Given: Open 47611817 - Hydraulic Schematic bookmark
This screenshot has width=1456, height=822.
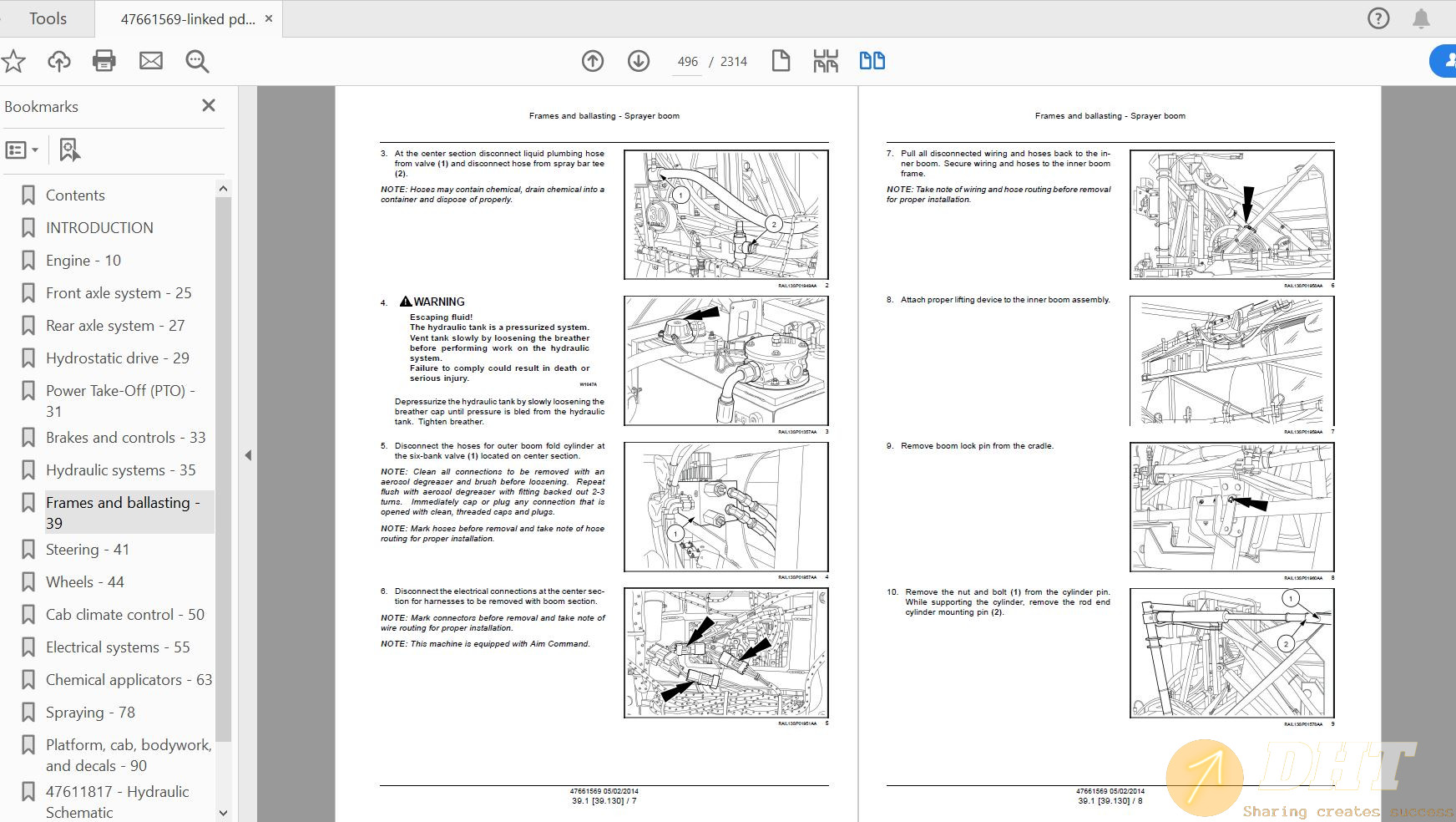Looking at the screenshot, I should (118, 802).
